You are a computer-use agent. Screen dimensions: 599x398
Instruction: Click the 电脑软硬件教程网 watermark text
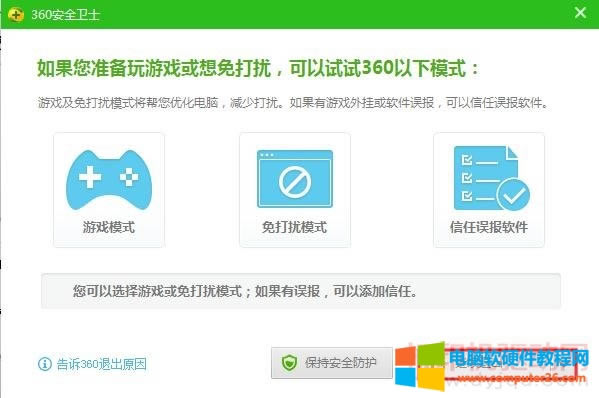pos(518,358)
